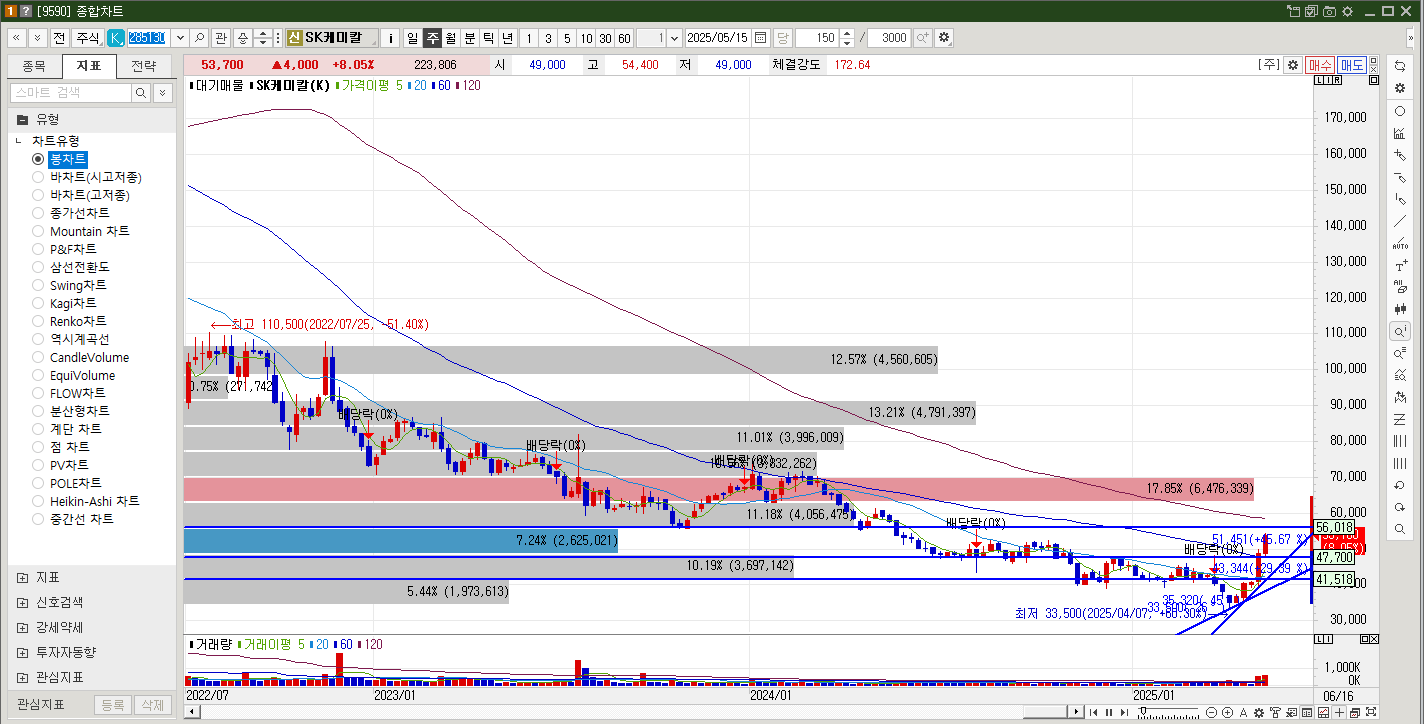The image size is (1424, 724).
Task: Switch to the 지표 tab
Action: (x=89, y=67)
